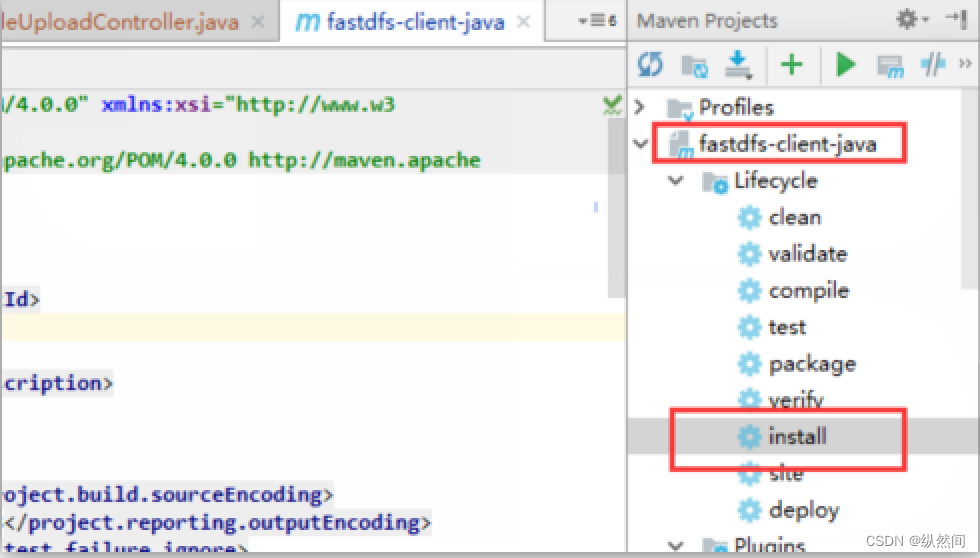Select the install lifecycle goal

click(798, 436)
